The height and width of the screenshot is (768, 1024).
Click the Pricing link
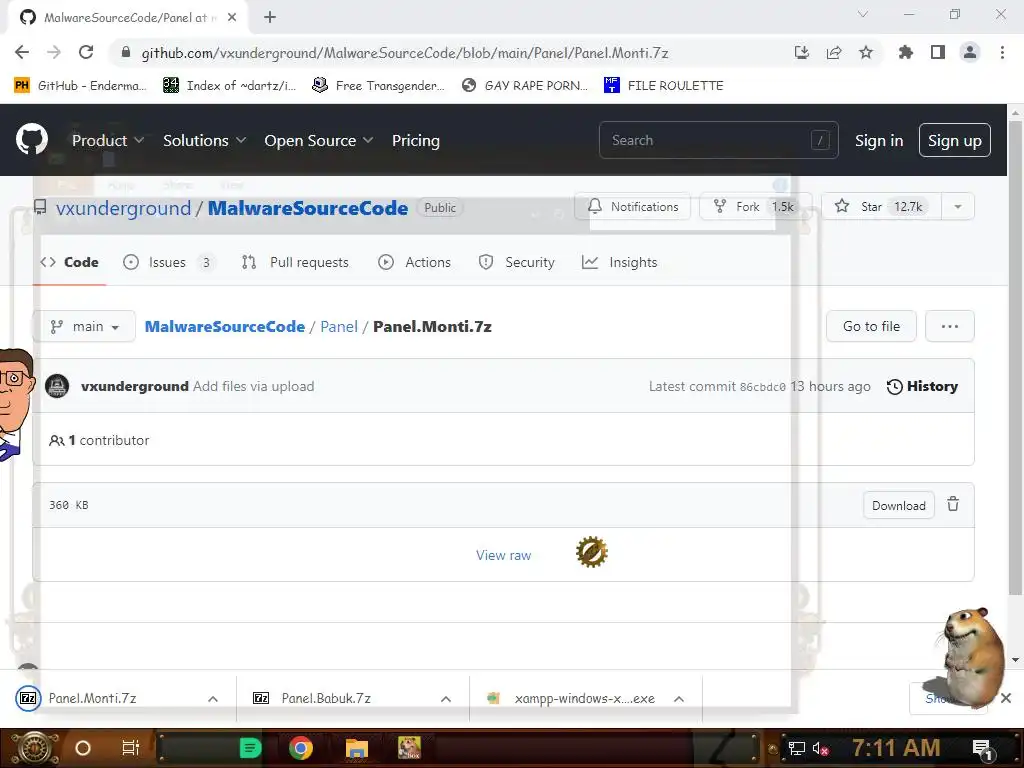point(415,140)
